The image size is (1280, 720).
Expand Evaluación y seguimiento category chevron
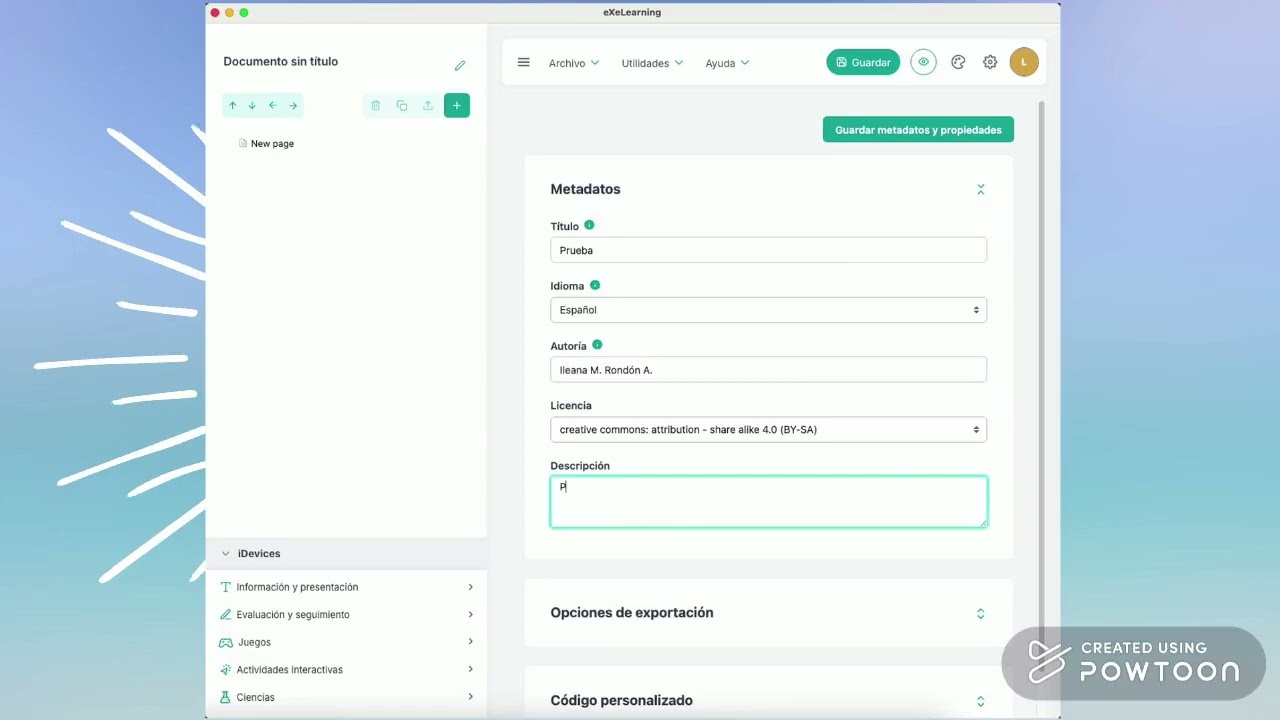point(470,614)
